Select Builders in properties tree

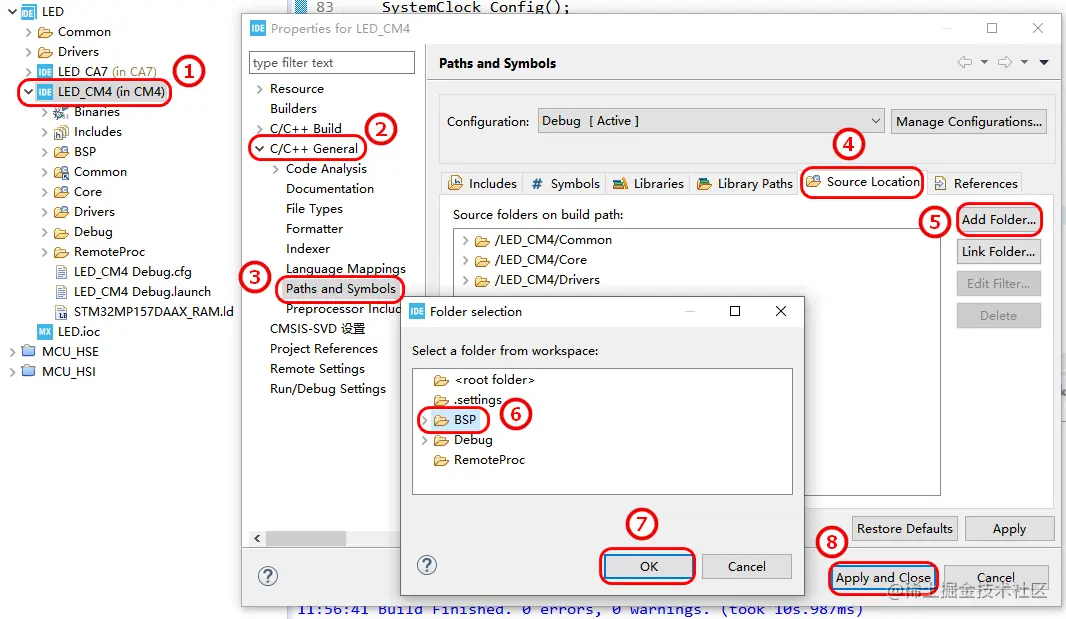[x=293, y=109]
